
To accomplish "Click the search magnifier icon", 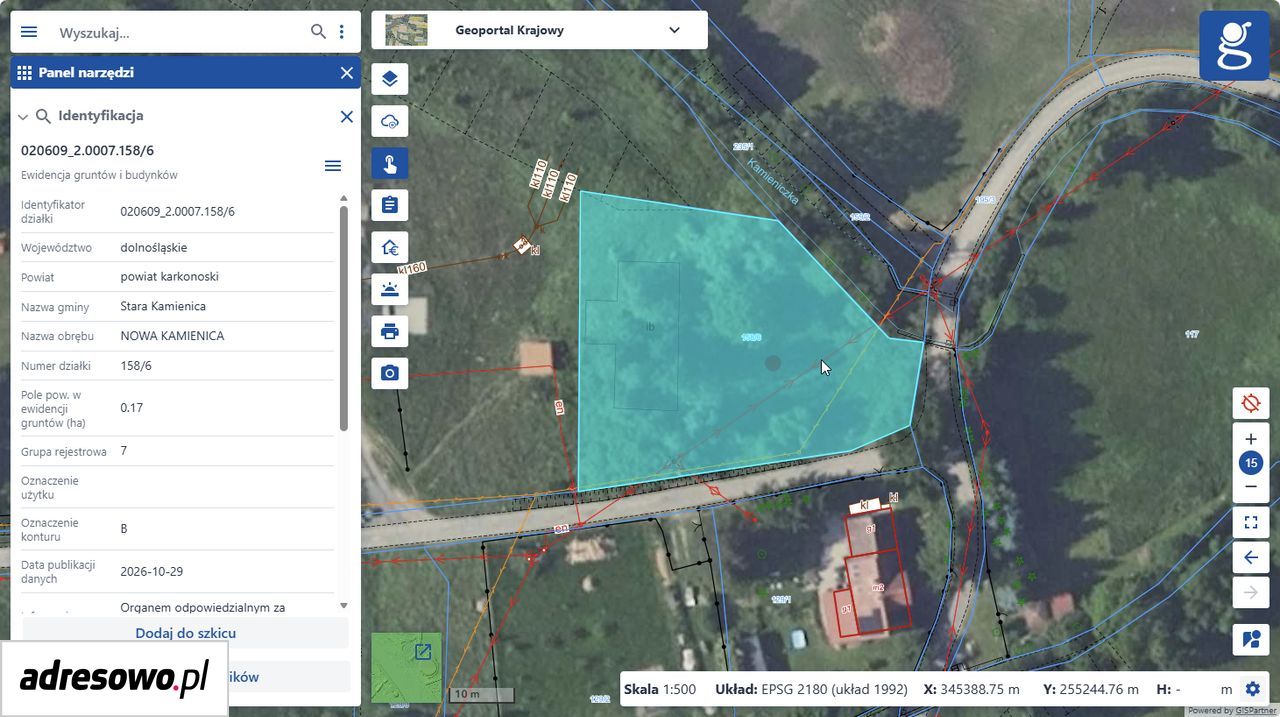I will pyautogui.click(x=318, y=32).
